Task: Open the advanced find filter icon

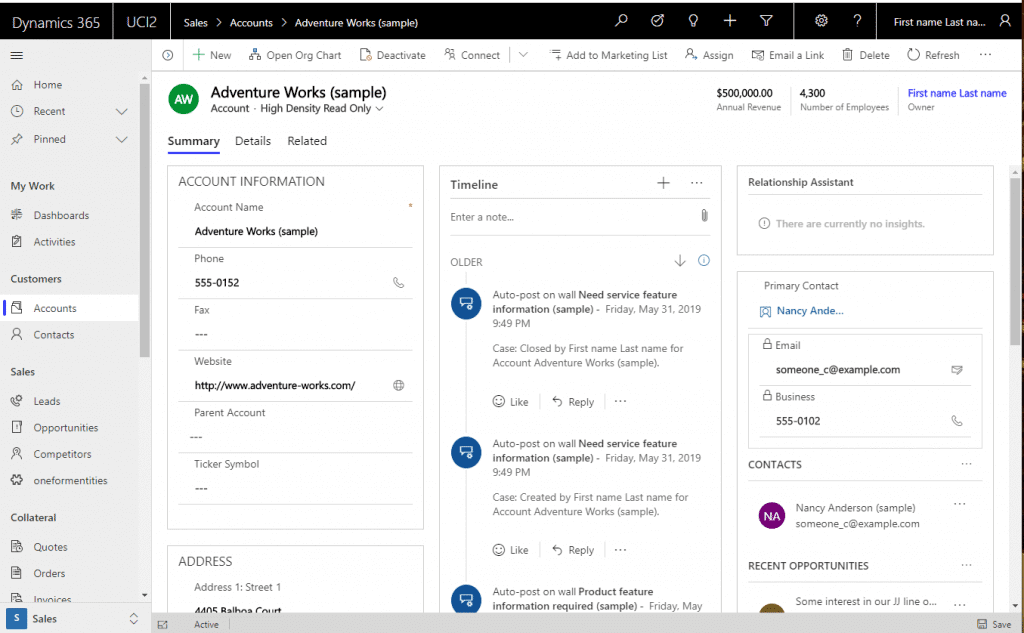Action: 766,21
